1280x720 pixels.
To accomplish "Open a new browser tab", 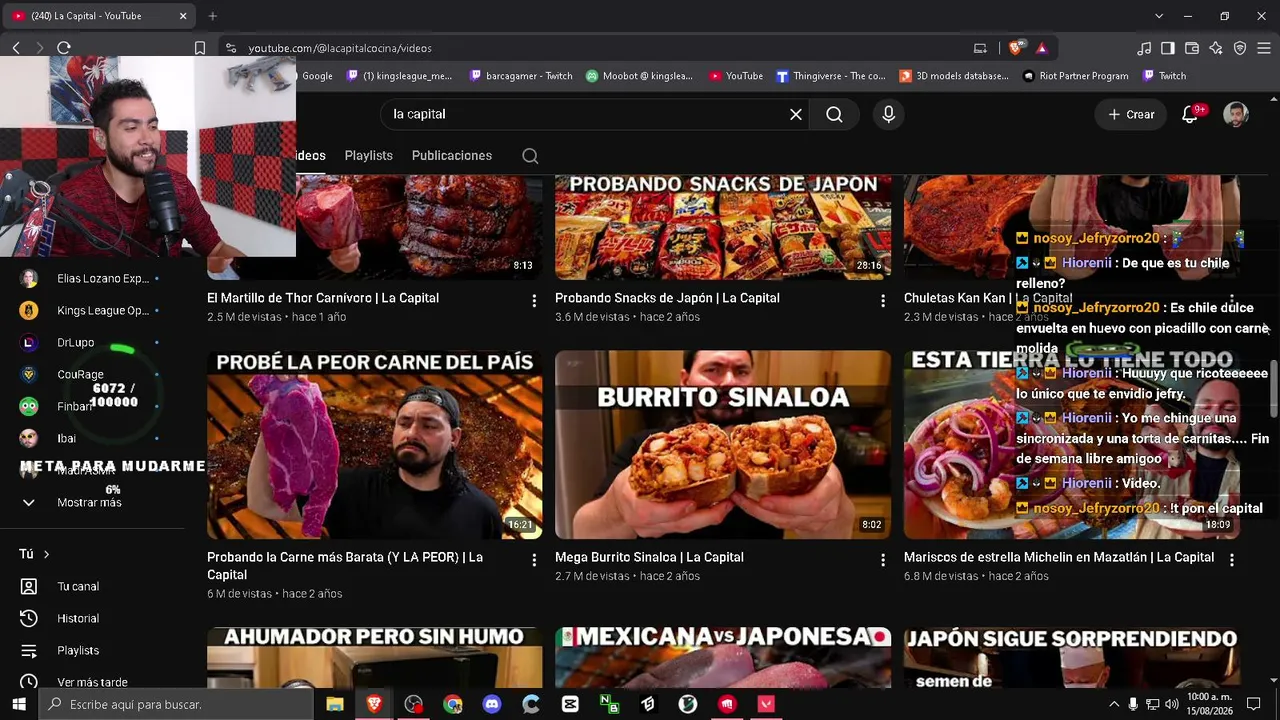I will click(x=212, y=16).
